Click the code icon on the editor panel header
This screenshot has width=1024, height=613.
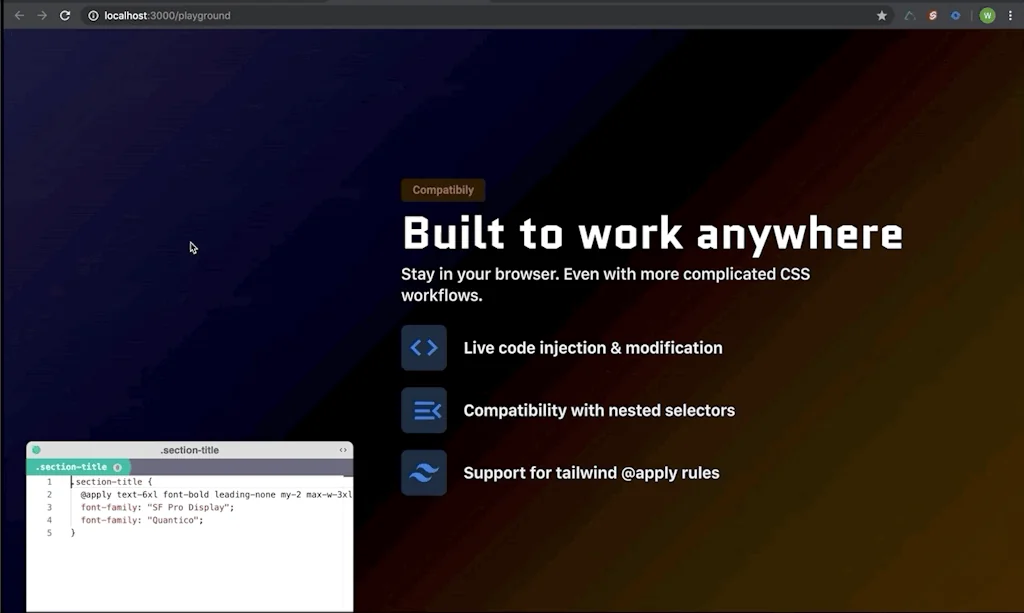[344, 450]
